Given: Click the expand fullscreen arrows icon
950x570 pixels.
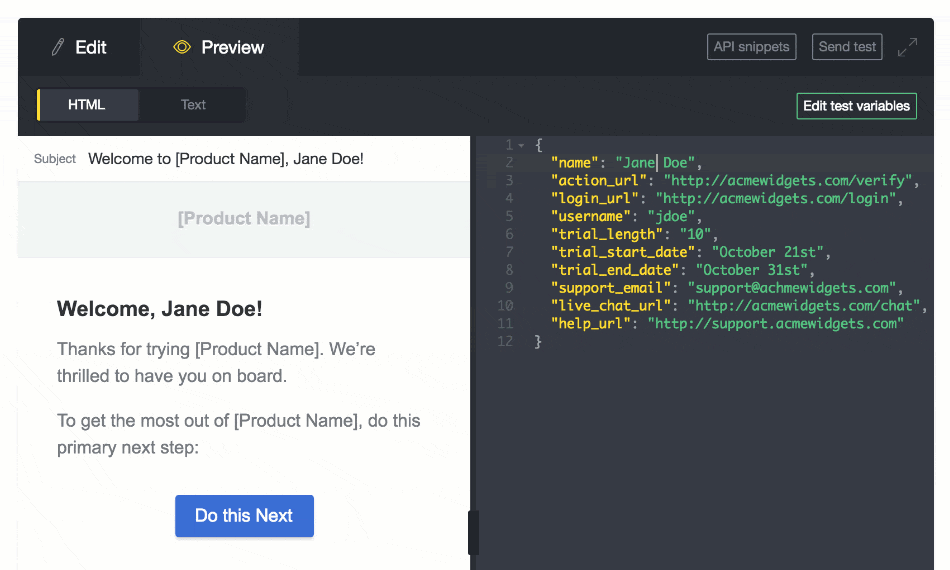Looking at the screenshot, I should point(907,47).
